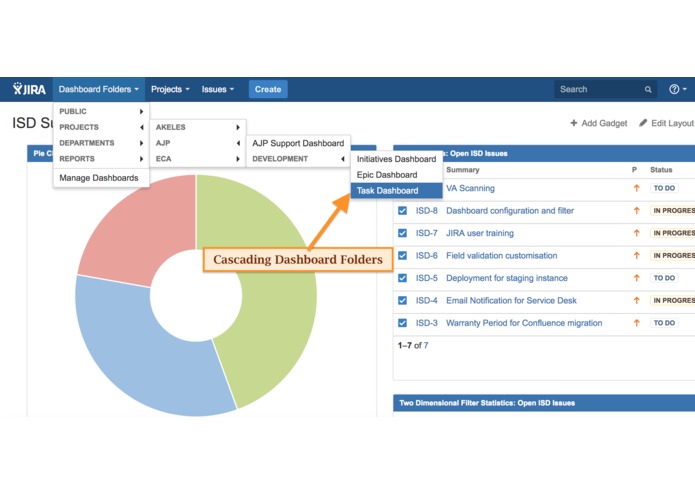Open issue link ISD-7

click(x=426, y=233)
